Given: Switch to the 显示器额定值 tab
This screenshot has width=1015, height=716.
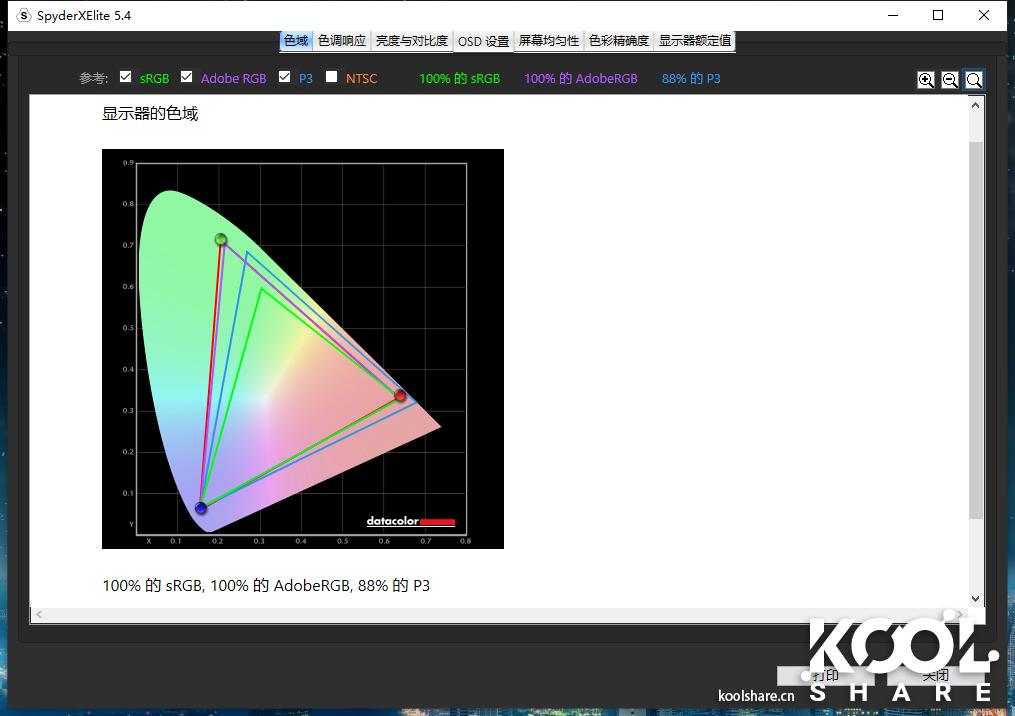Looking at the screenshot, I should pos(695,41).
